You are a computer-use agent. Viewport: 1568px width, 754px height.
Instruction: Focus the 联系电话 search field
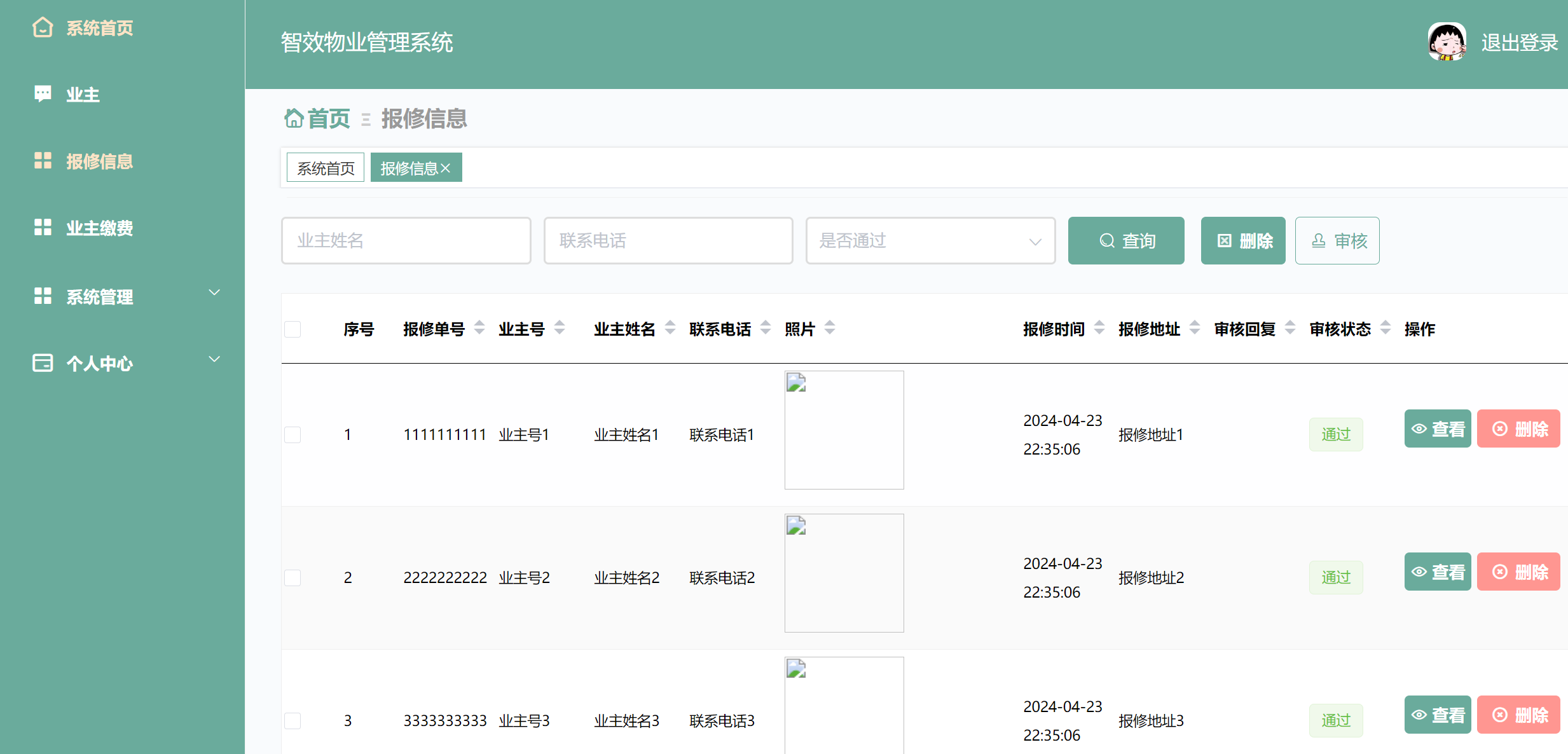coord(668,241)
